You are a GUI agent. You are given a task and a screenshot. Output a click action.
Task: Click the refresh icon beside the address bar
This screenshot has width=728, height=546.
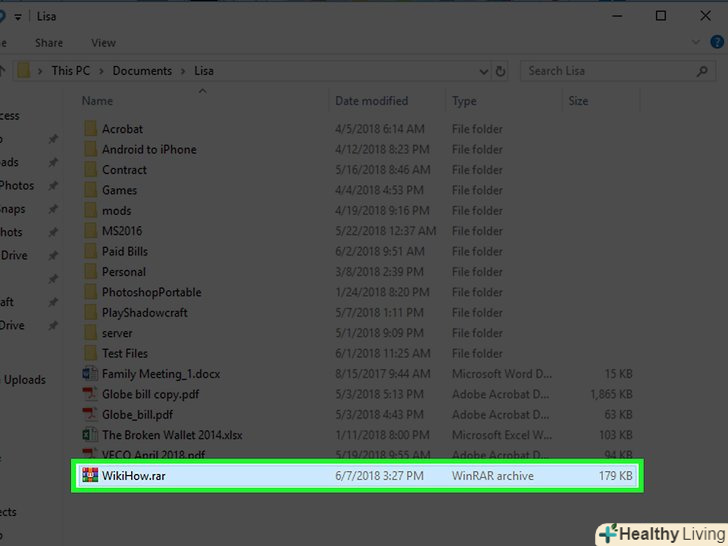500,71
